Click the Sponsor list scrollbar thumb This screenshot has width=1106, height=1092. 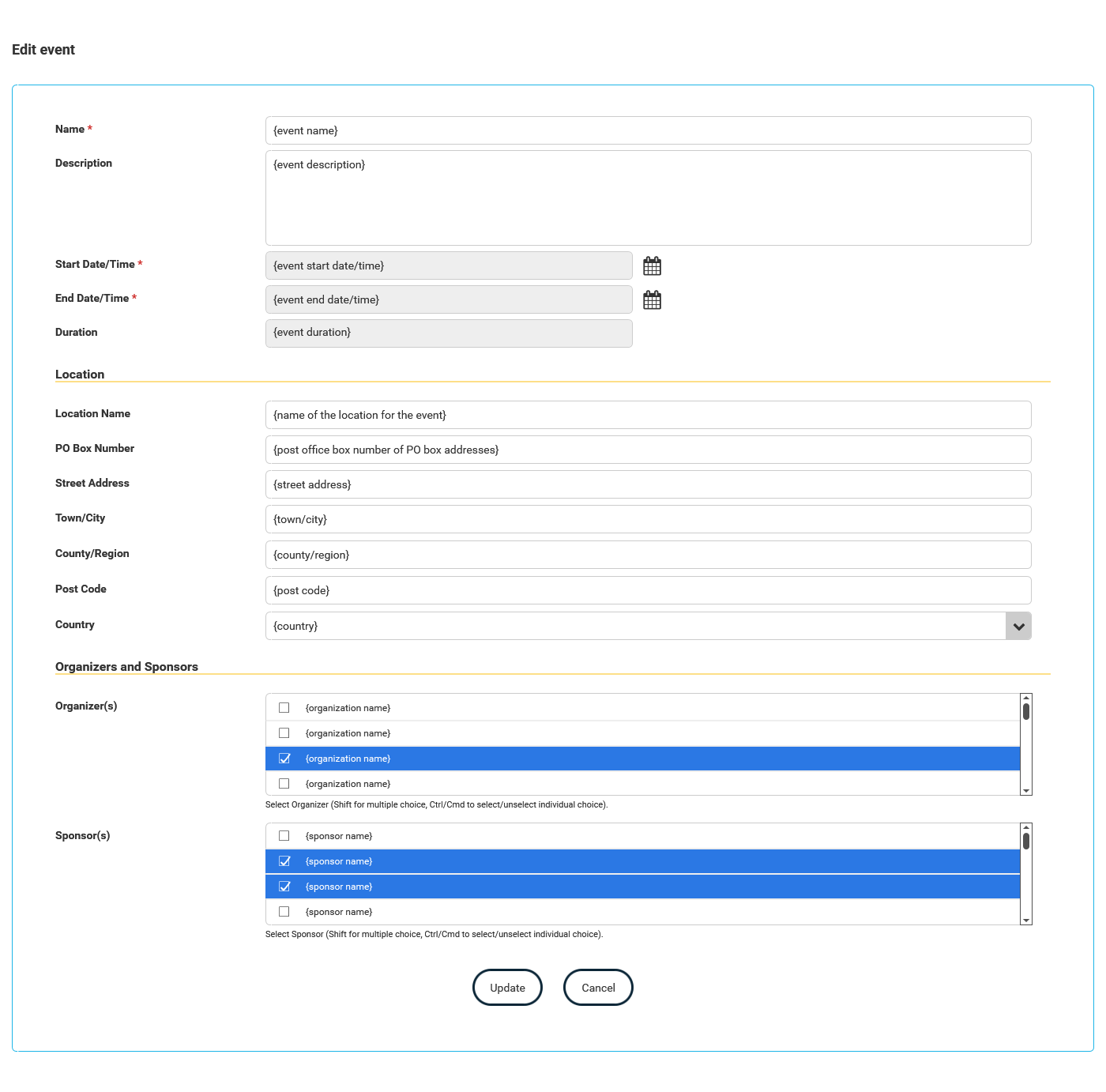pyautogui.click(x=1026, y=841)
